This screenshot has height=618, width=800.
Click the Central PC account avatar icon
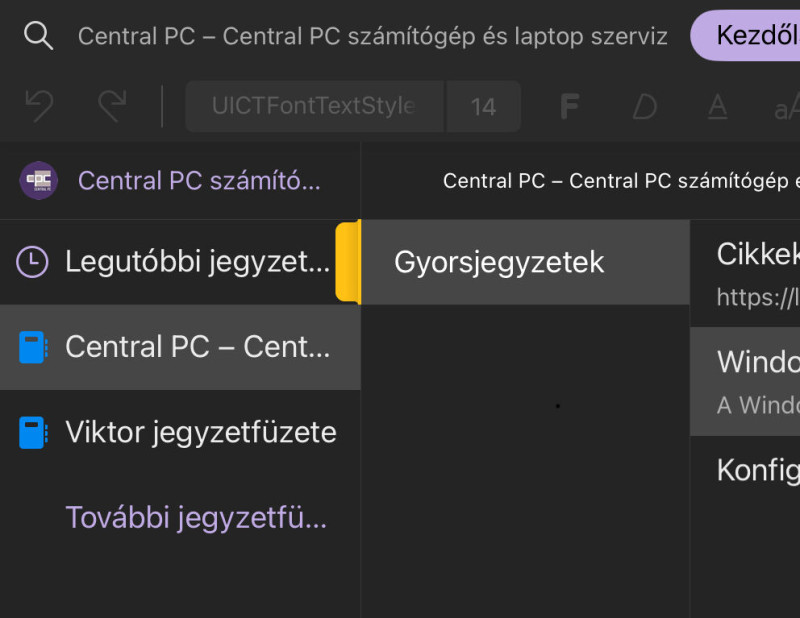pos(38,180)
